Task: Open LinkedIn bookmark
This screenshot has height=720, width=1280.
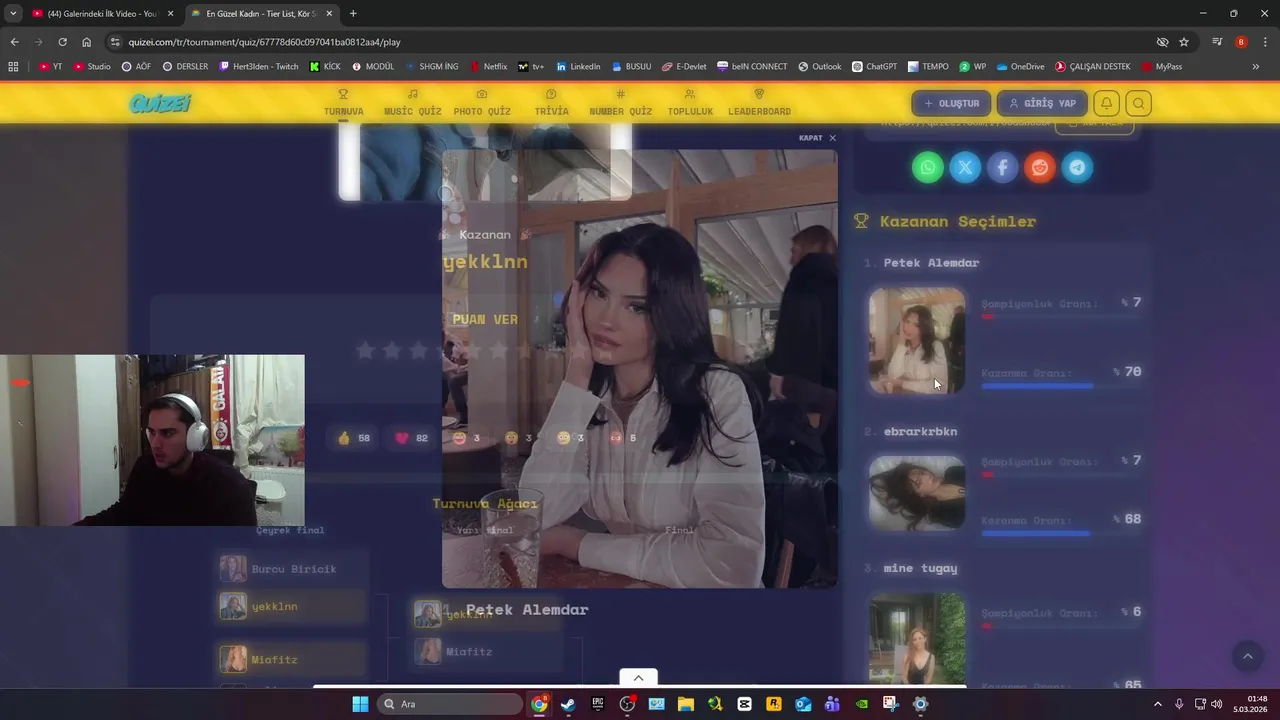Action: point(578,67)
